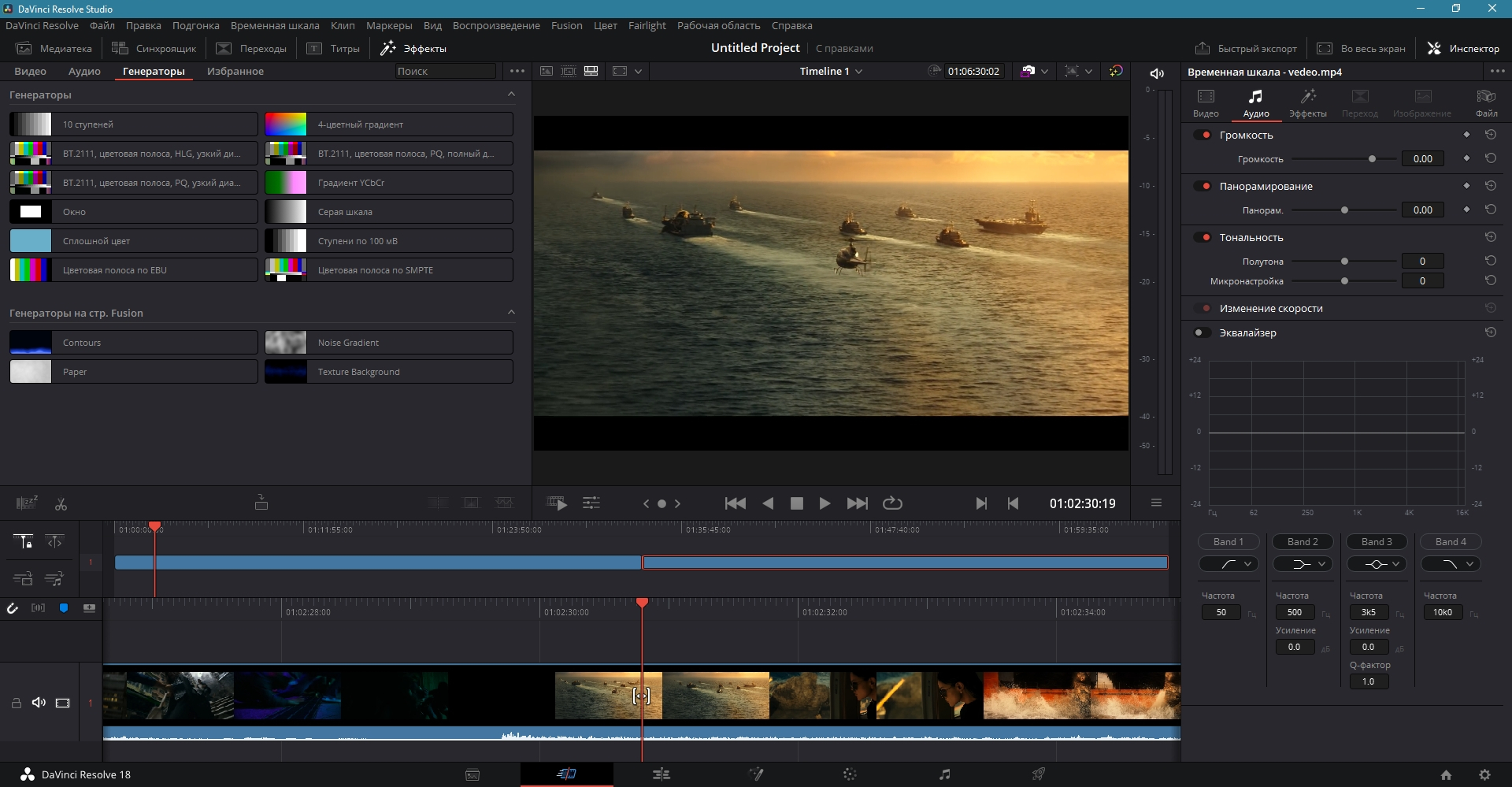Mute track 1 audio
The height and width of the screenshot is (787, 1512).
point(39,702)
